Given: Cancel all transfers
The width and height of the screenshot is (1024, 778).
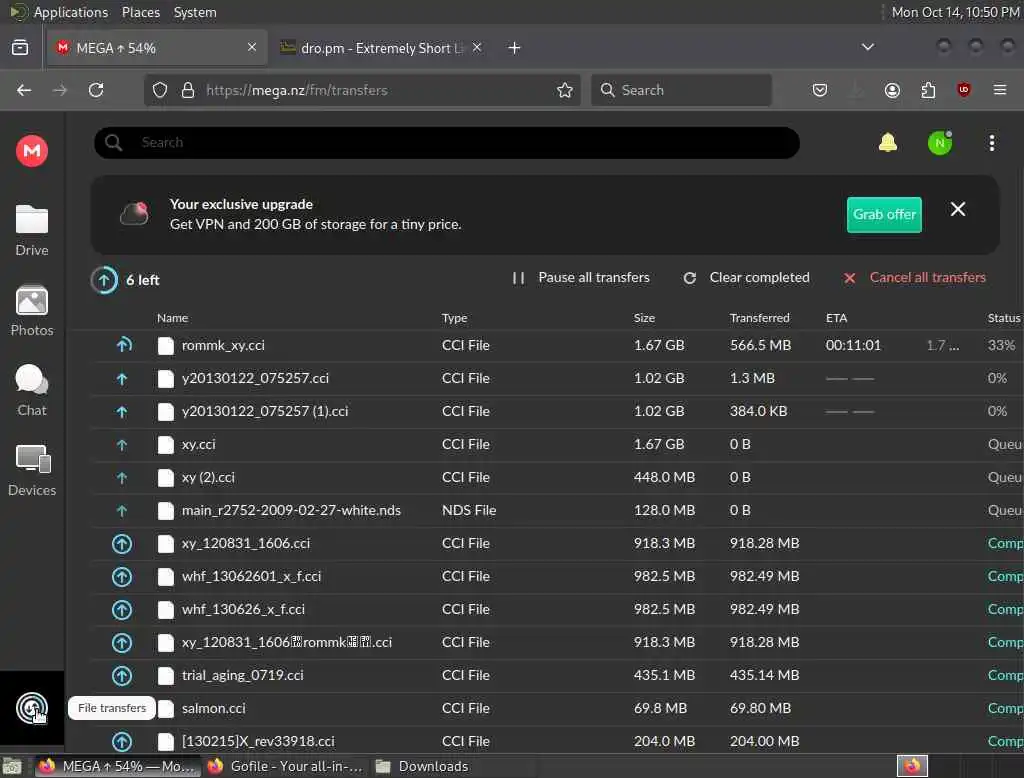Looking at the screenshot, I should point(914,278).
